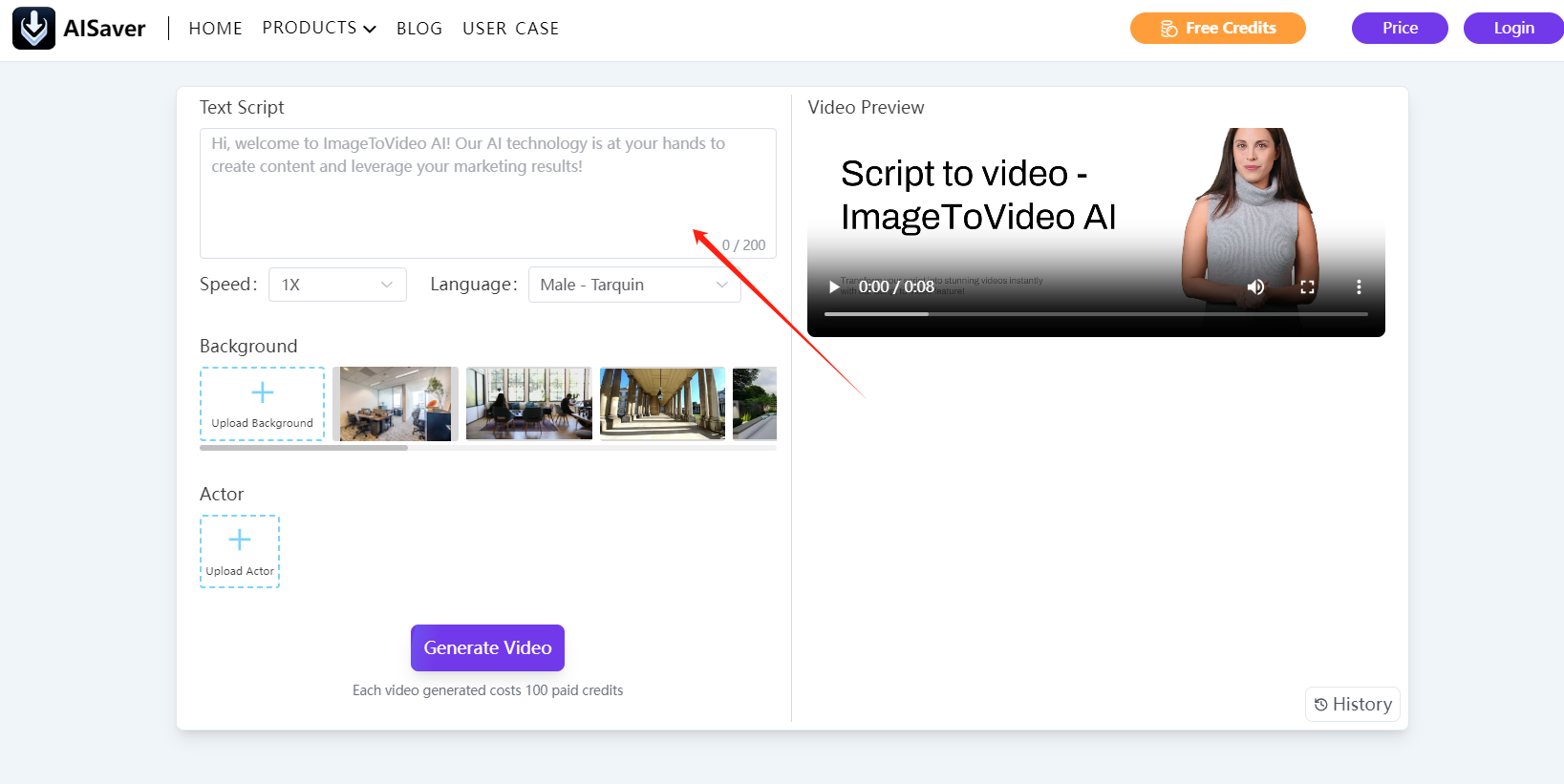Click the Login button
The width and height of the screenshot is (1564, 784).
point(1513,29)
